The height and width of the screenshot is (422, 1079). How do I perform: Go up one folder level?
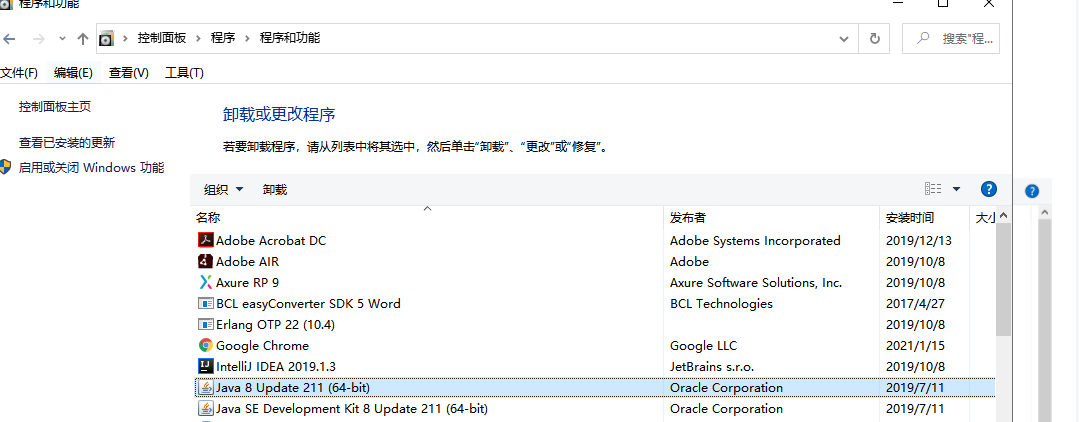(x=83, y=39)
